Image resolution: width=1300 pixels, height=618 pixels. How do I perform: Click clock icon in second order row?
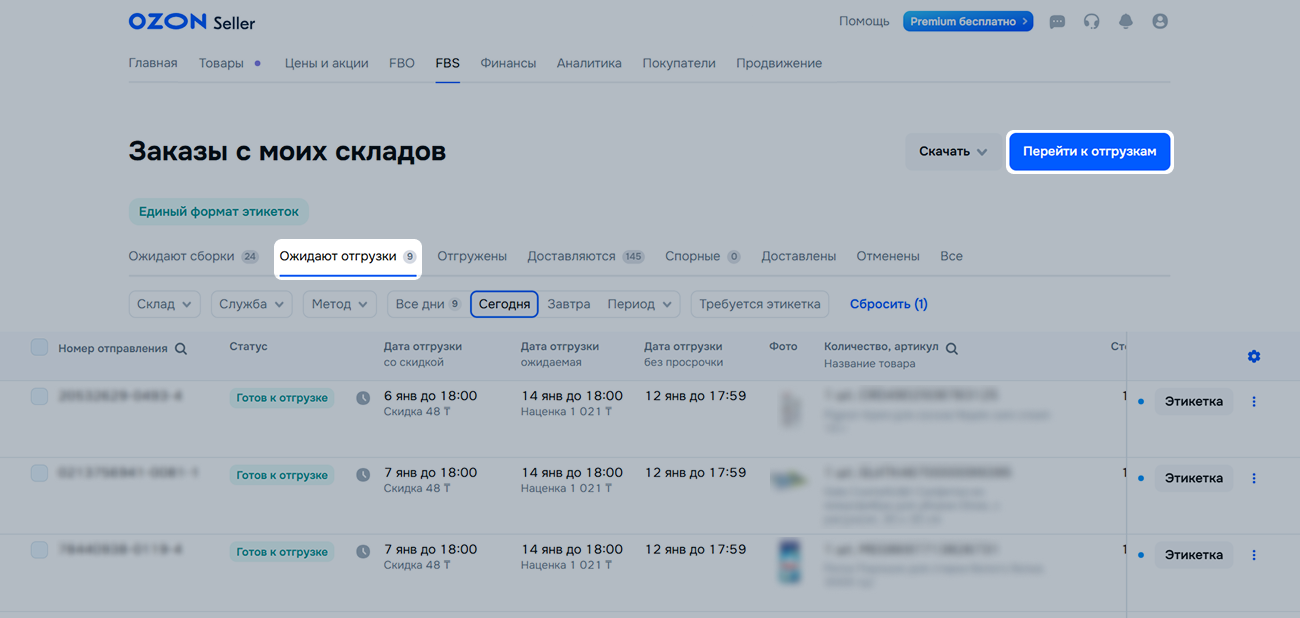point(363,475)
